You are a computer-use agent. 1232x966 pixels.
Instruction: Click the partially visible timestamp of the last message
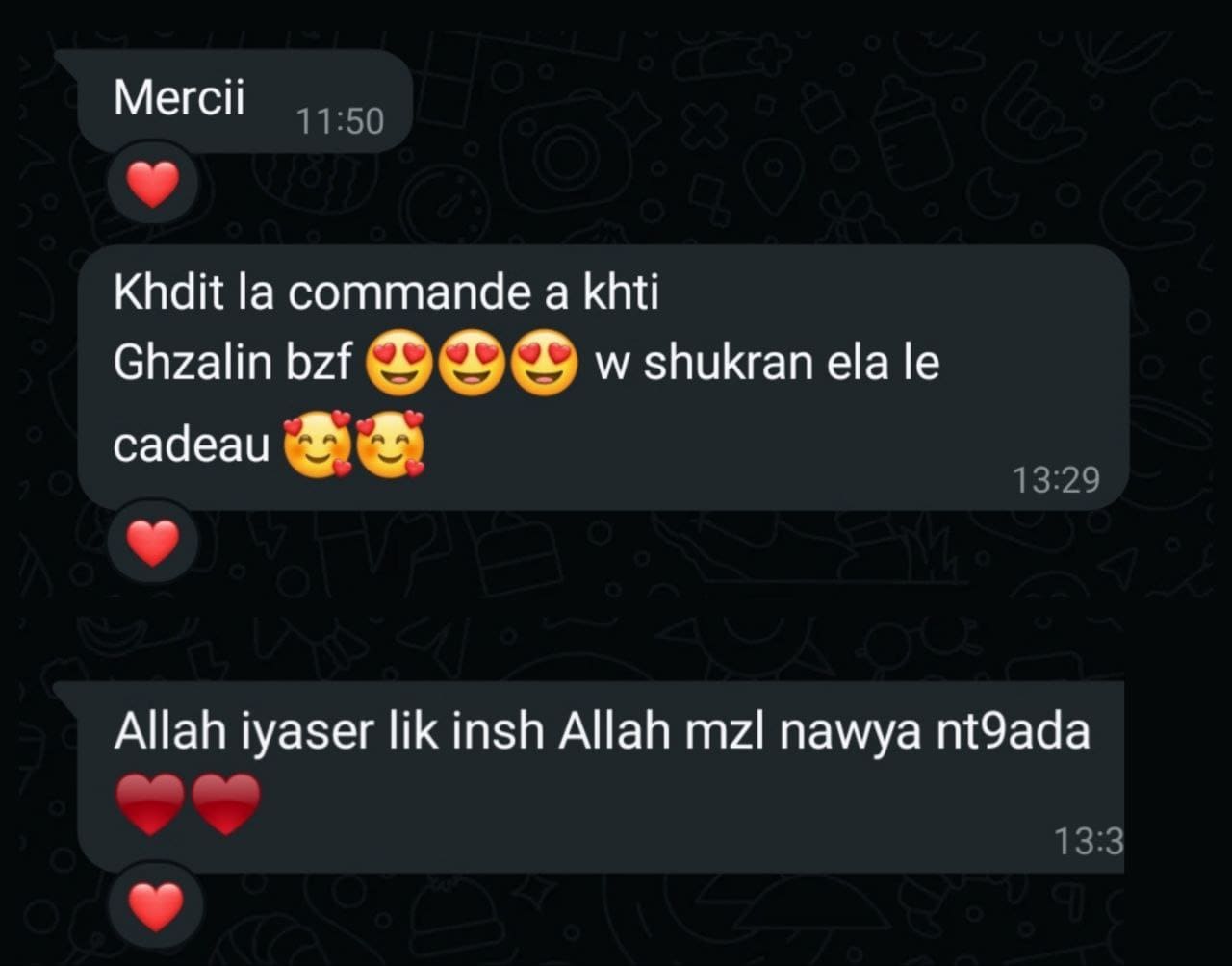(1089, 842)
